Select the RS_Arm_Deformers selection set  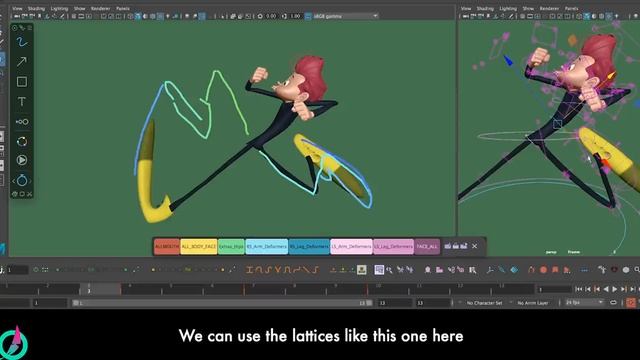click(267, 247)
